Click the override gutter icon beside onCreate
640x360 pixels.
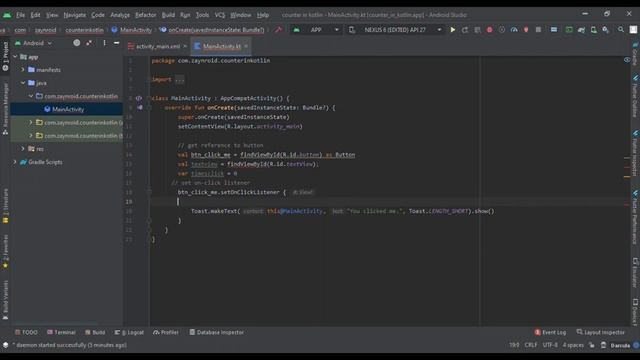click(x=140, y=108)
